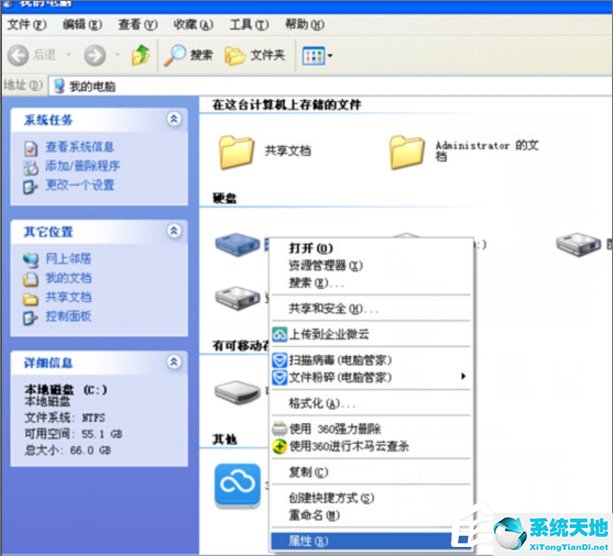Click the 网上邻居 globe icon

[x=30, y=260]
